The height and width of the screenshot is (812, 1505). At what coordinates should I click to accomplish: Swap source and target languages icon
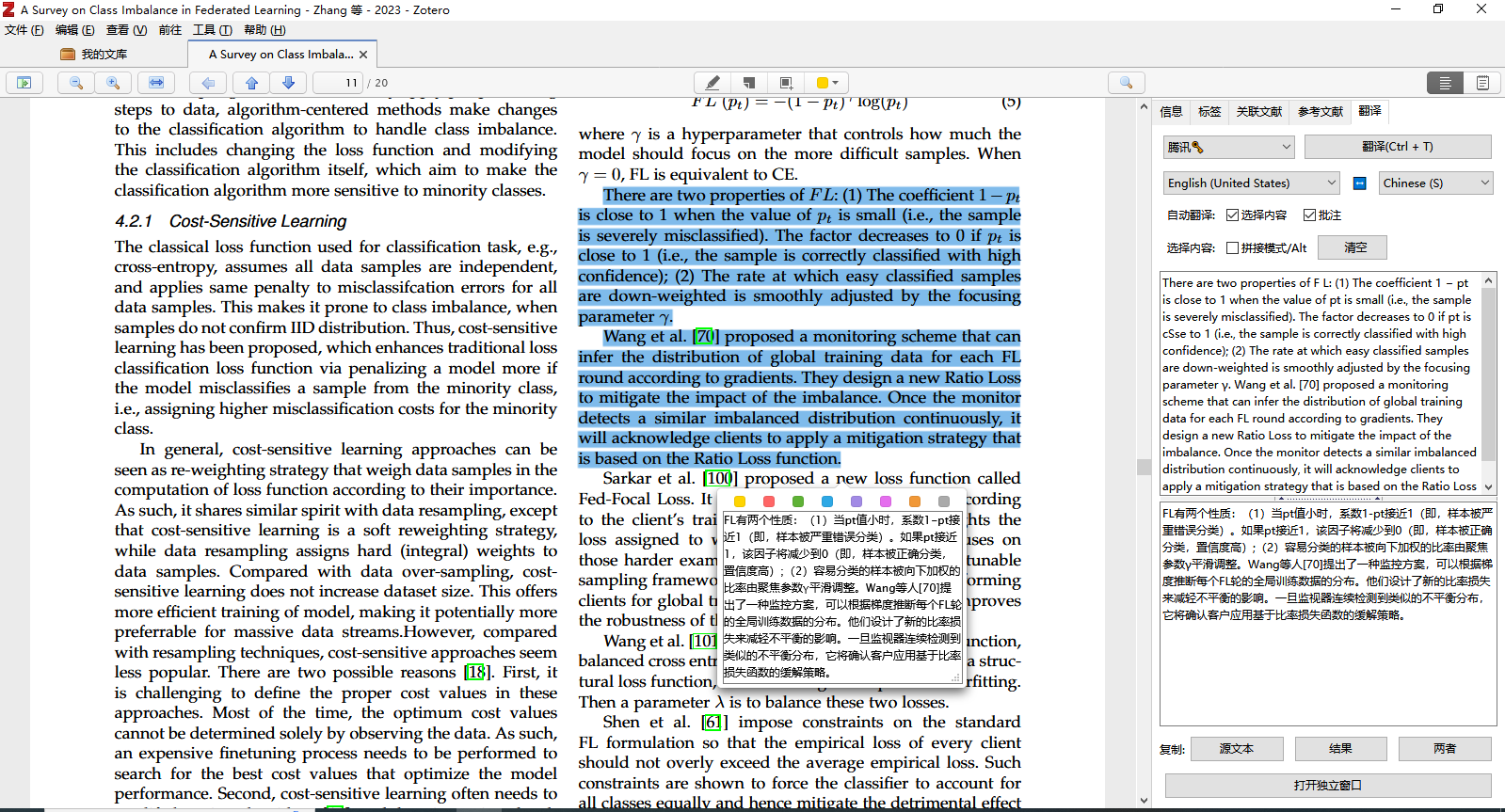(1360, 183)
